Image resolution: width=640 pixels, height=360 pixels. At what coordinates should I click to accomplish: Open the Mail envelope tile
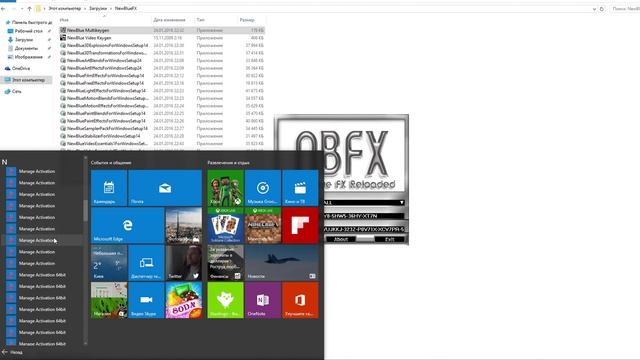tap(165, 188)
